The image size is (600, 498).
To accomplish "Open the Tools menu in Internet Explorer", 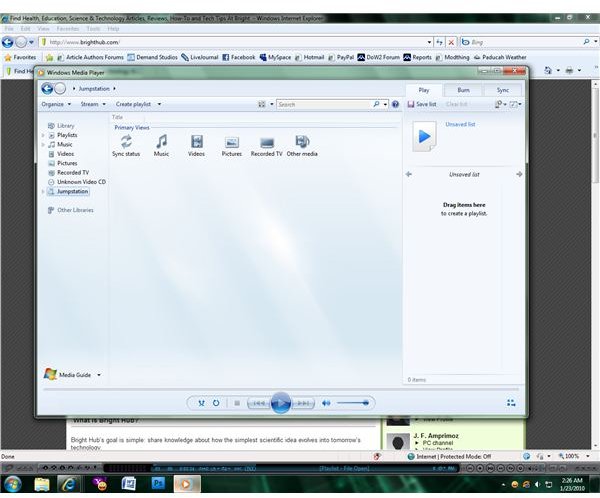I will click(93, 29).
